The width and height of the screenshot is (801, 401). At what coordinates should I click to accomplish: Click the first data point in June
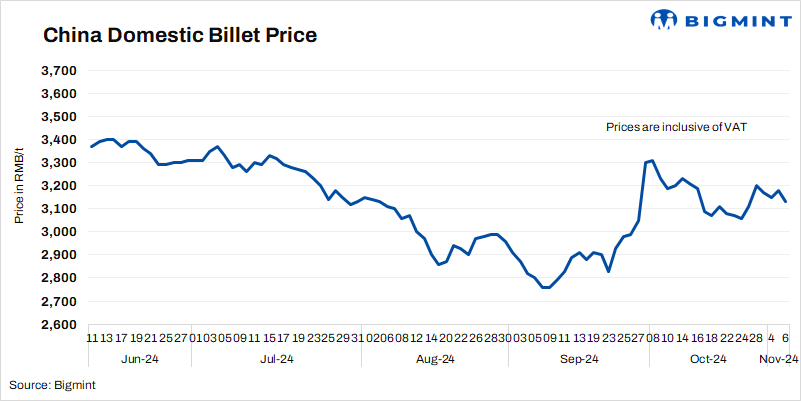coord(91,147)
